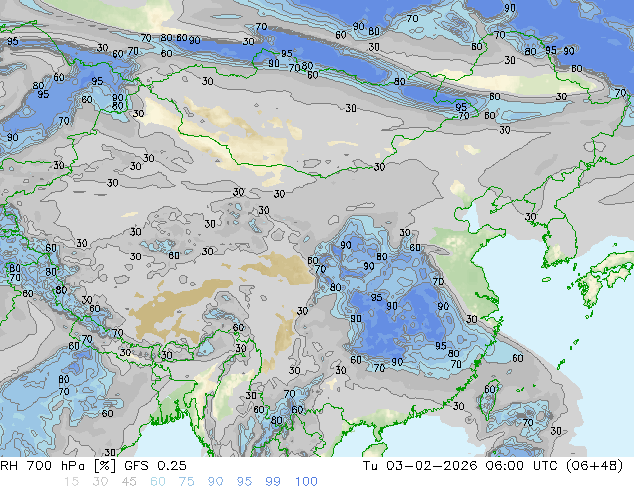Screen dimensions: 634x490
Task: Click the '60' value in the bottom legend
Action: [x=158, y=482]
